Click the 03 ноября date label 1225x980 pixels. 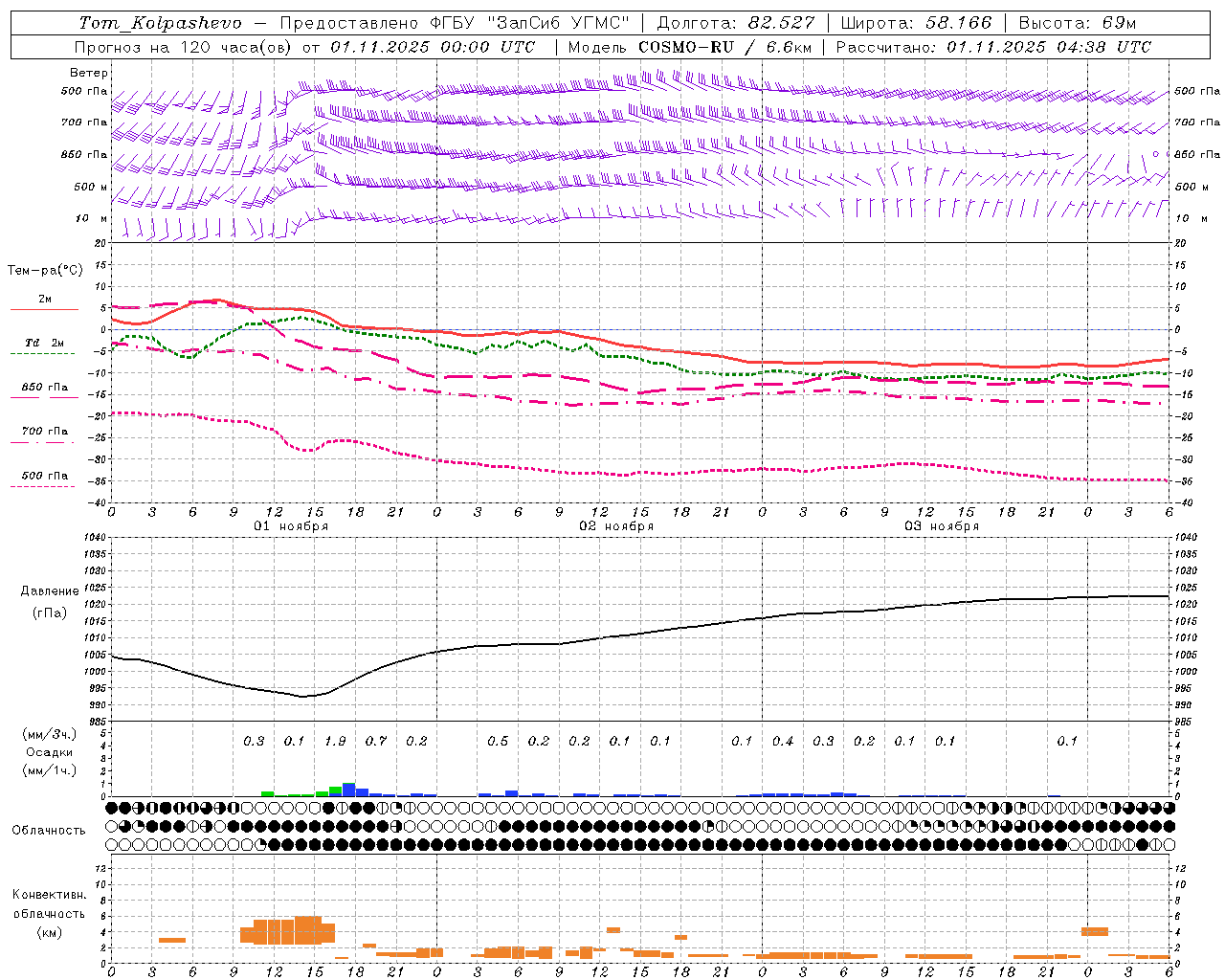point(942,526)
